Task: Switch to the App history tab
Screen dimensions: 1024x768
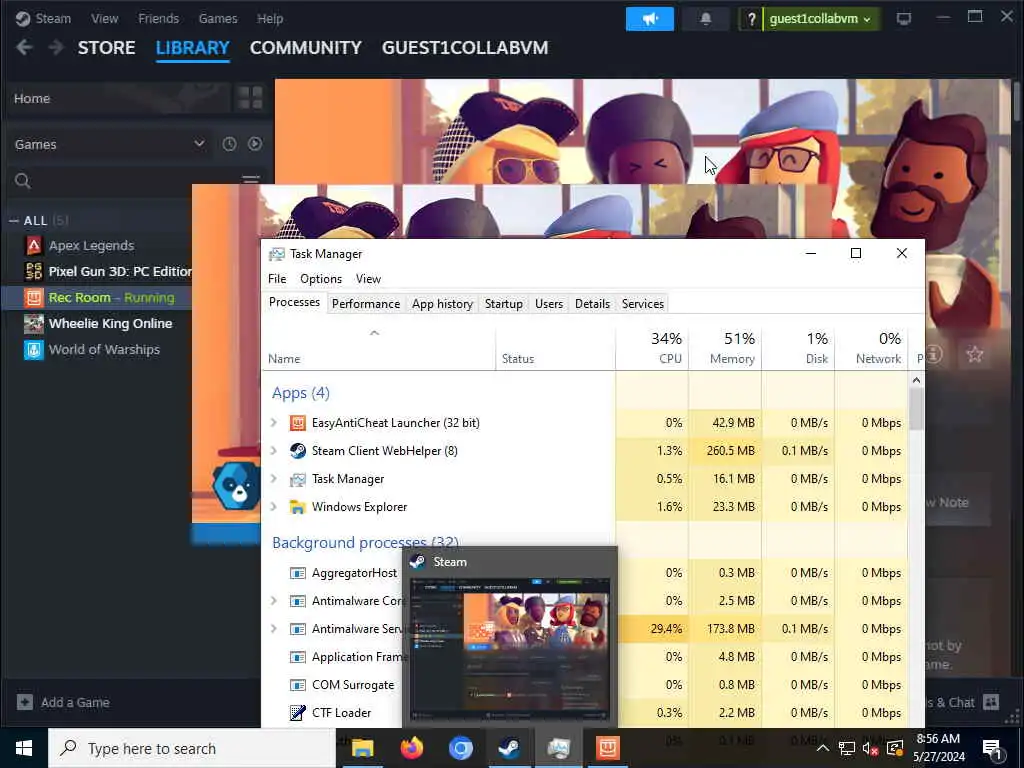Action: point(442,304)
